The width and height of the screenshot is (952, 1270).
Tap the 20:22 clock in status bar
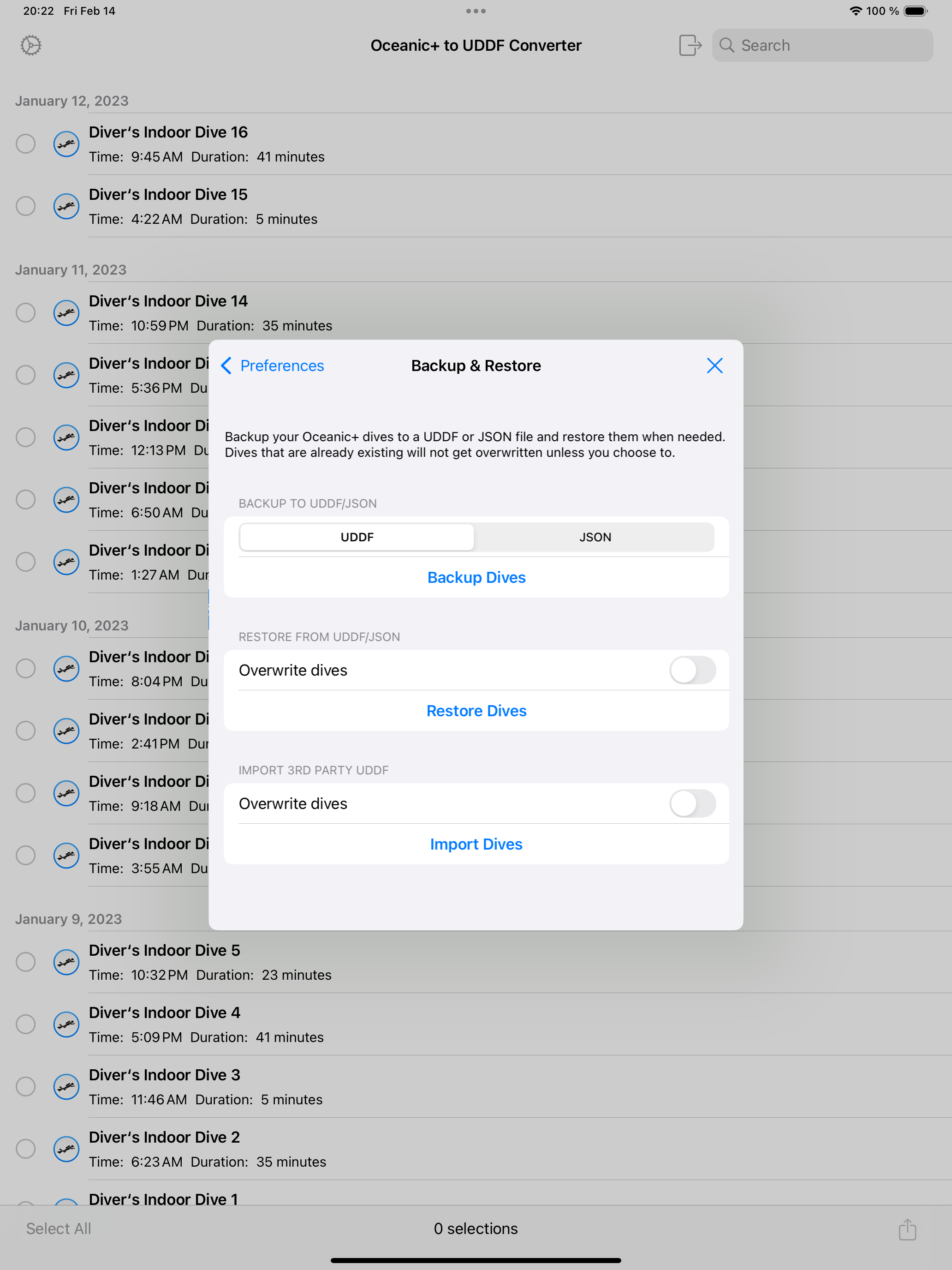[38, 11]
